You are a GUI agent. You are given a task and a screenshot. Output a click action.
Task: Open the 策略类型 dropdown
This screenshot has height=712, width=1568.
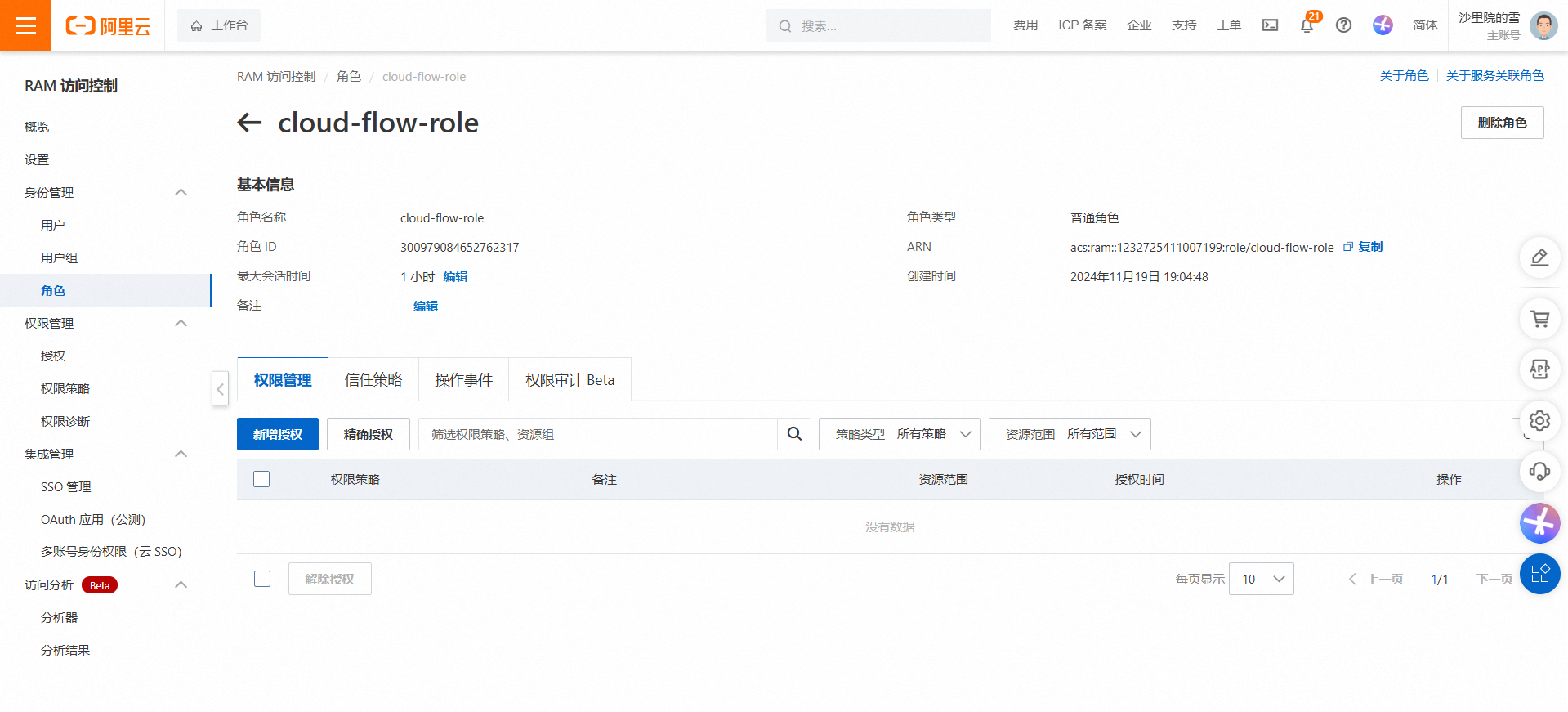[x=900, y=434]
